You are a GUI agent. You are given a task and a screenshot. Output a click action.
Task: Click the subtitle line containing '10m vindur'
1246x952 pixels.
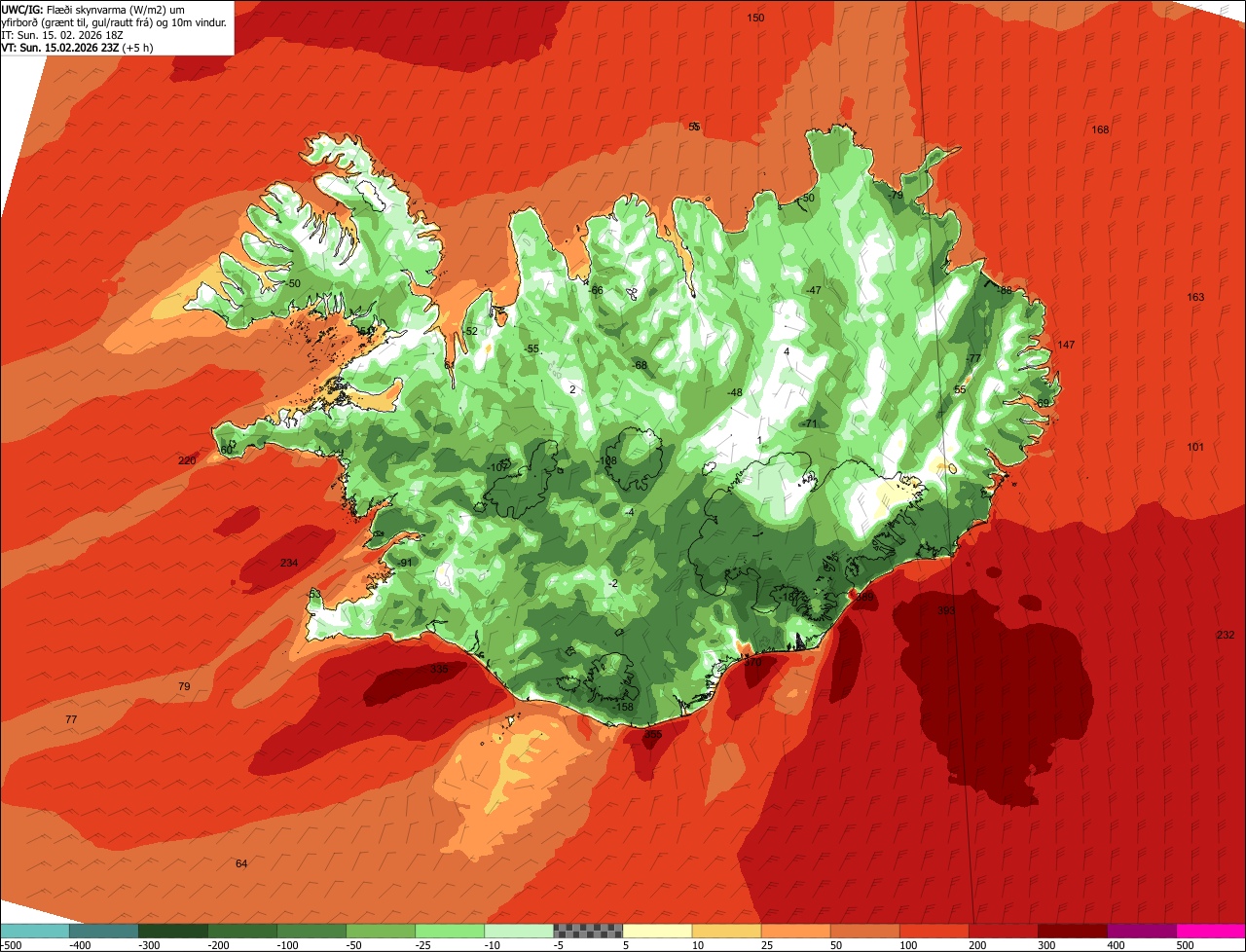115,21
